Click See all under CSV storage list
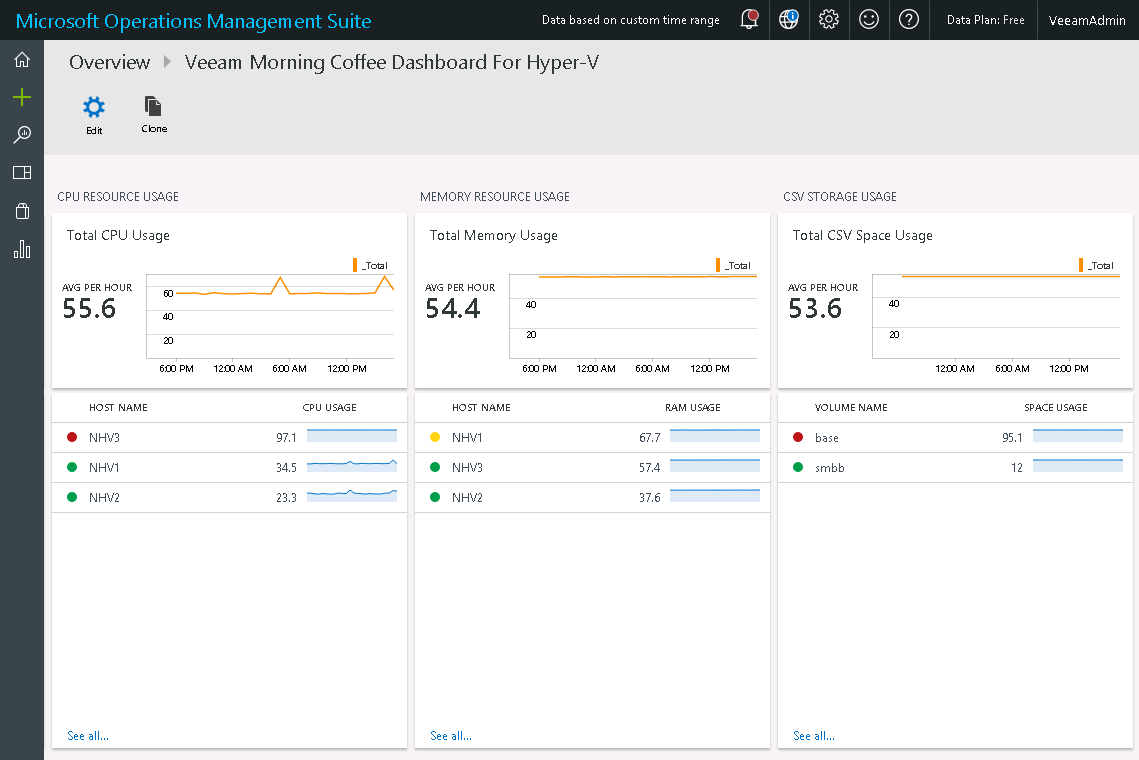Image resolution: width=1139 pixels, height=760 pixels. click(814, 736)
